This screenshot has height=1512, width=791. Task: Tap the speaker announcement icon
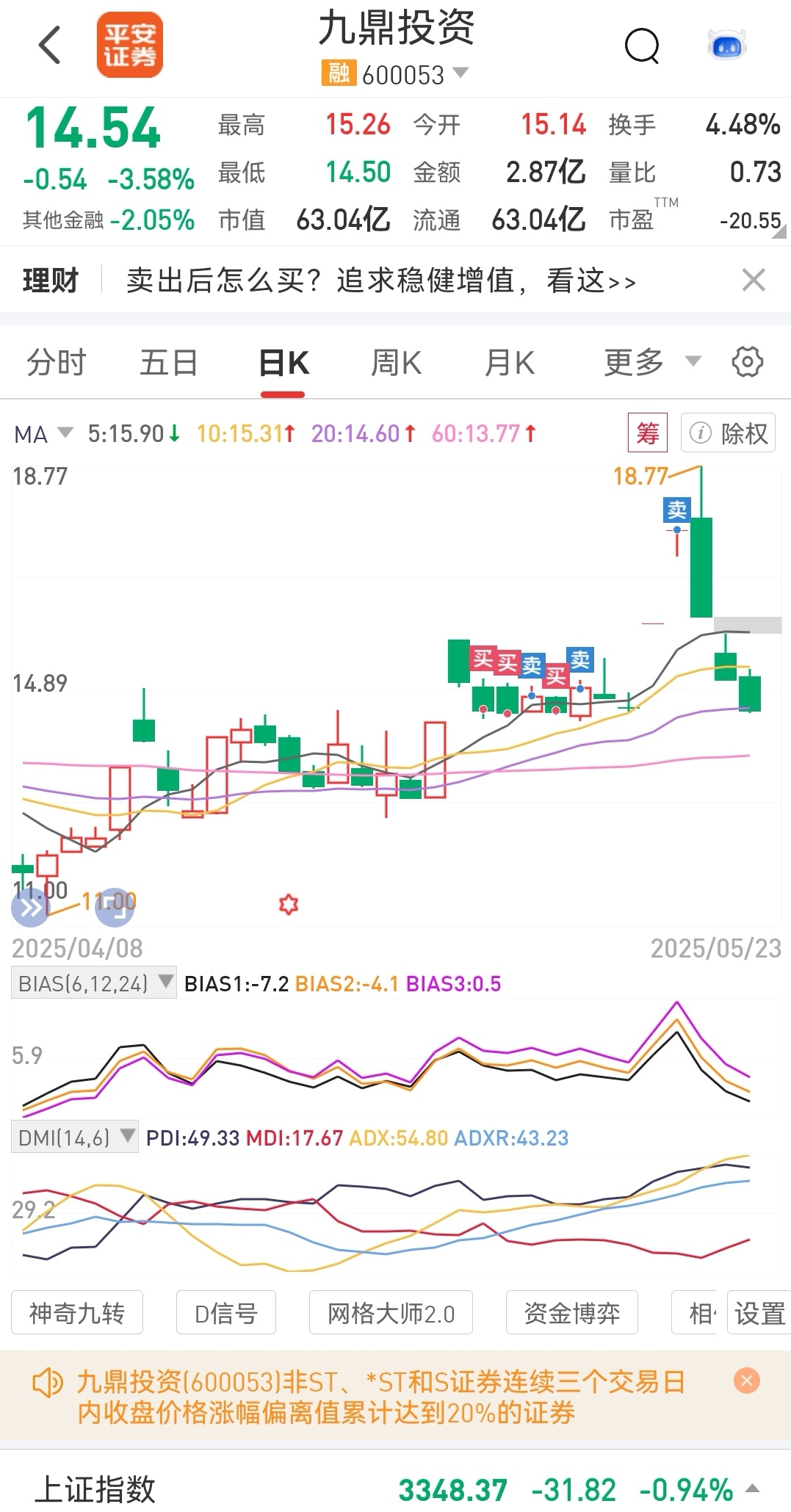coord(48,1384)
